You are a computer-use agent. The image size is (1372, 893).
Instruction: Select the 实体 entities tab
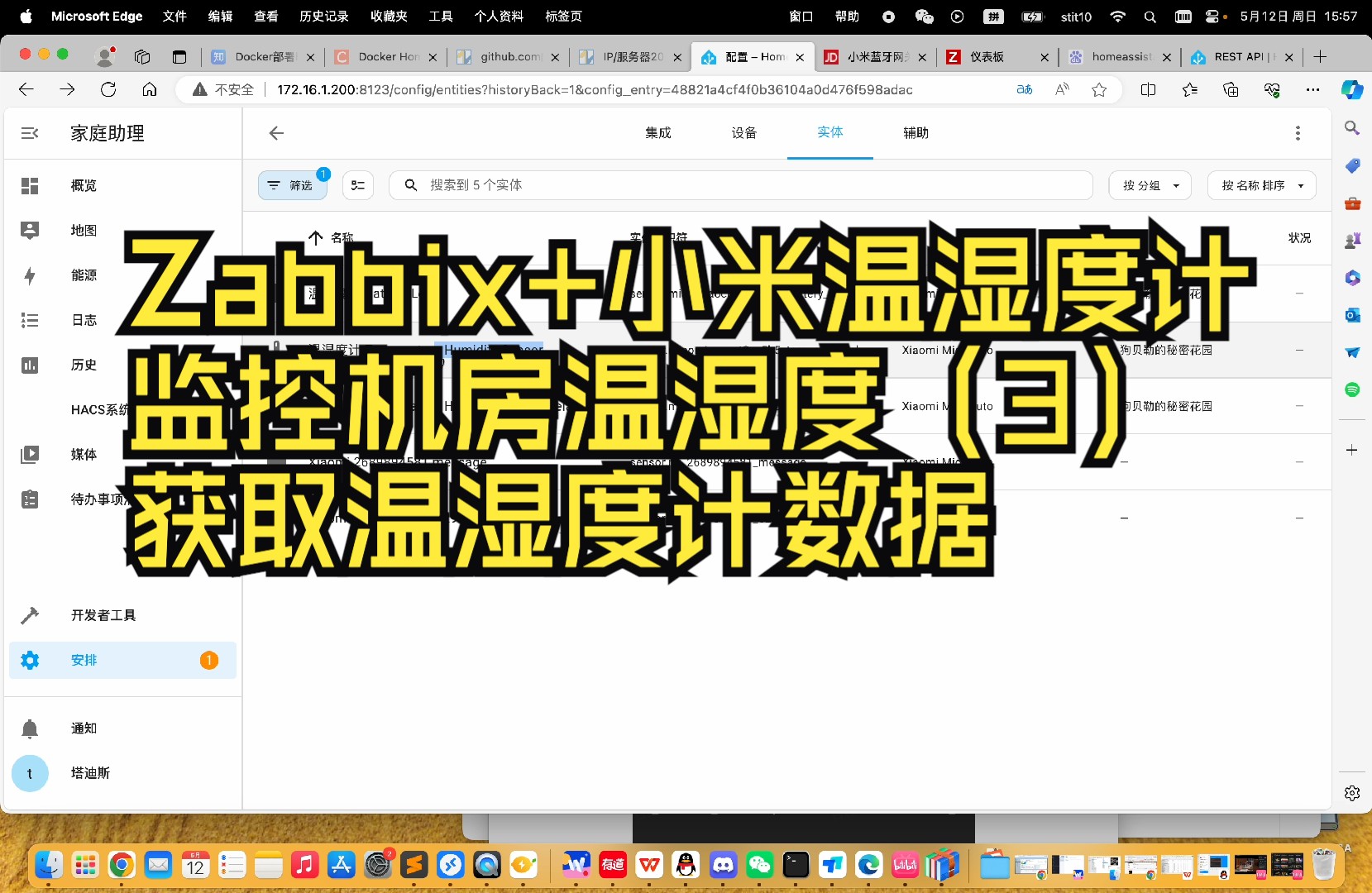830,133
